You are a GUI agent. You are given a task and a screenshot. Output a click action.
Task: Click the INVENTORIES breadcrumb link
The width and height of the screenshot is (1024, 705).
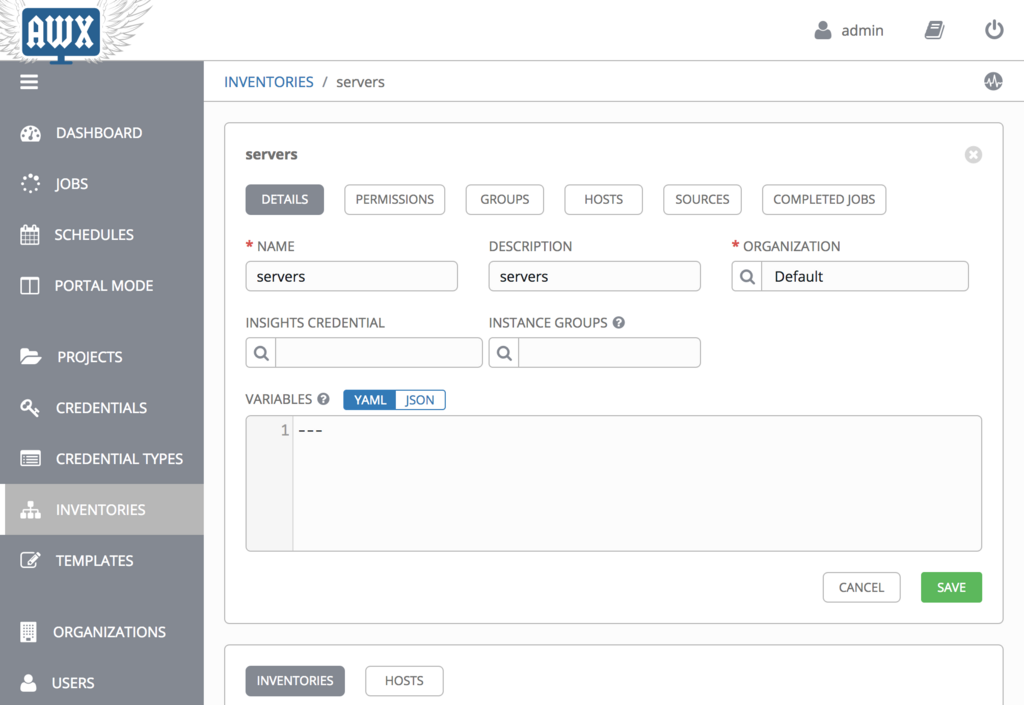click(x=268, y=82)
